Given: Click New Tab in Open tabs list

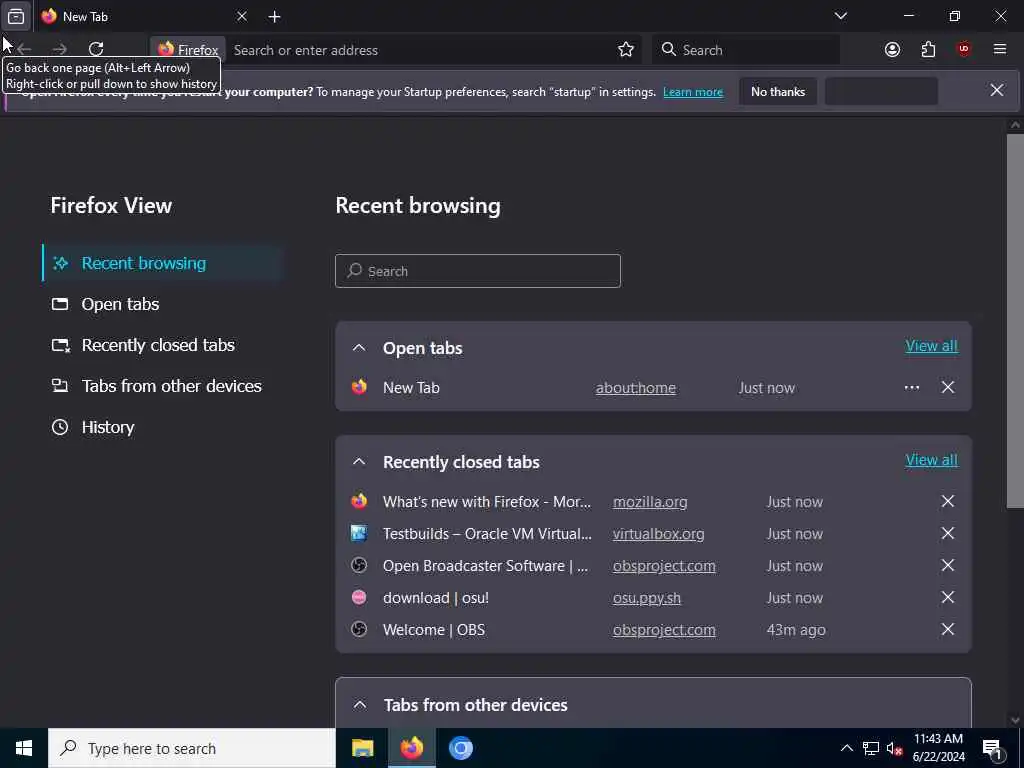Looking at the screenshot, I should (x=411, y=388).
